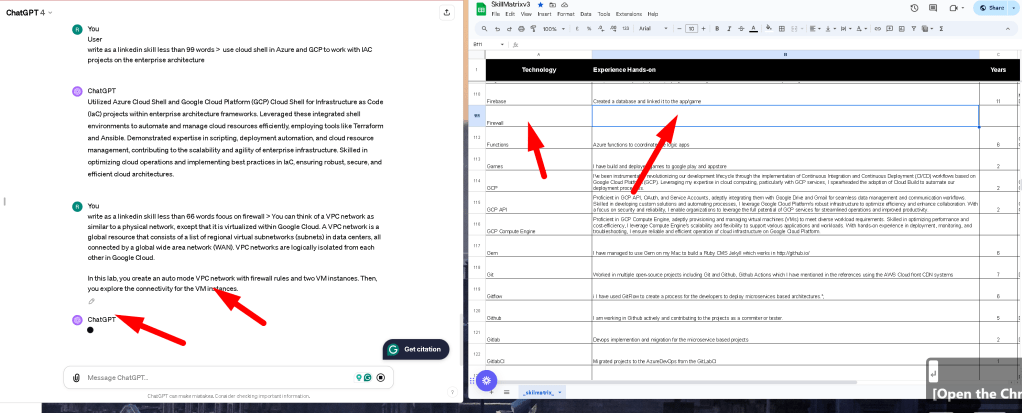1022x413 pixels.
Task: Click the Share button in Sheets
Action: click(993, 8)
